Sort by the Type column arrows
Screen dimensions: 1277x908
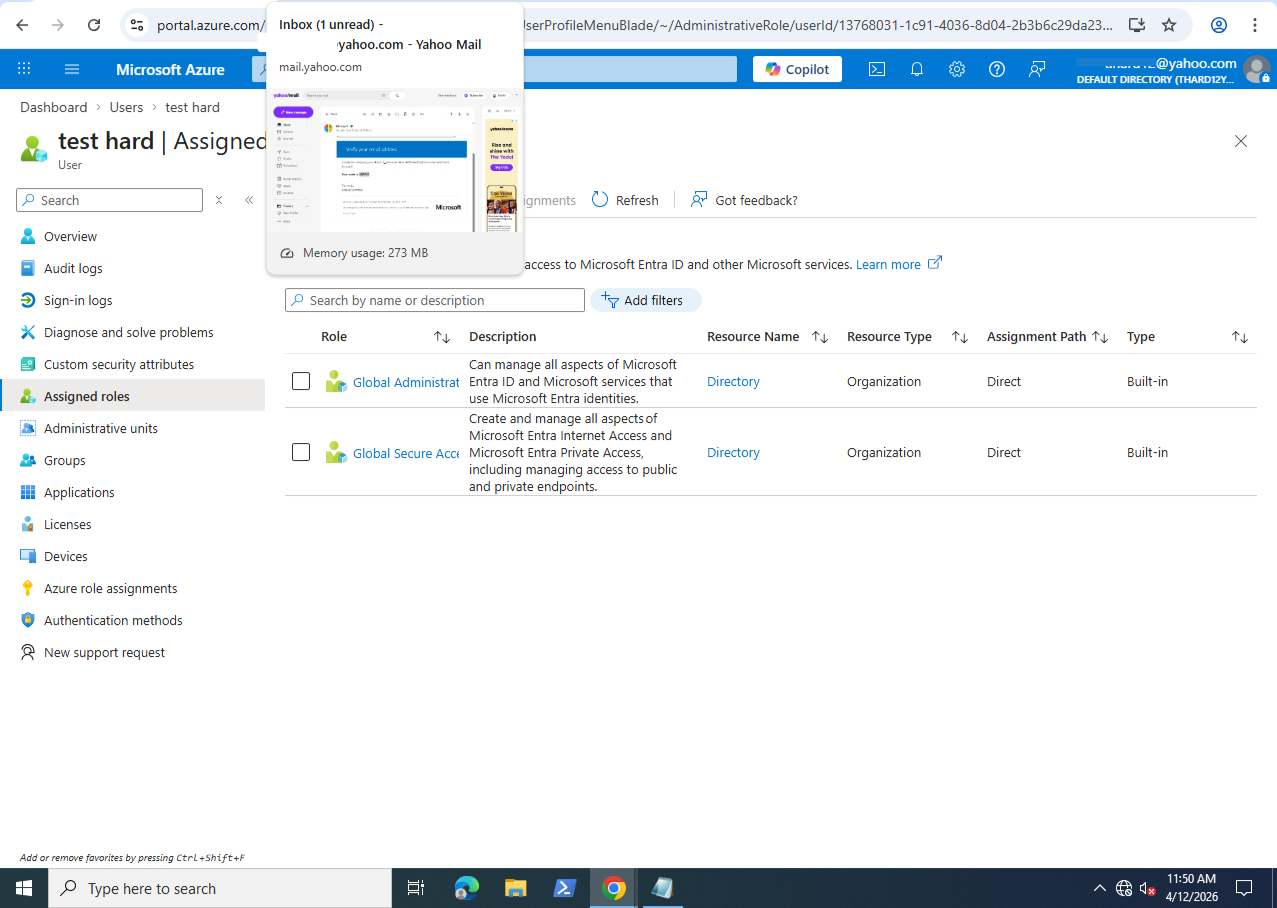tap(1240, 337)
